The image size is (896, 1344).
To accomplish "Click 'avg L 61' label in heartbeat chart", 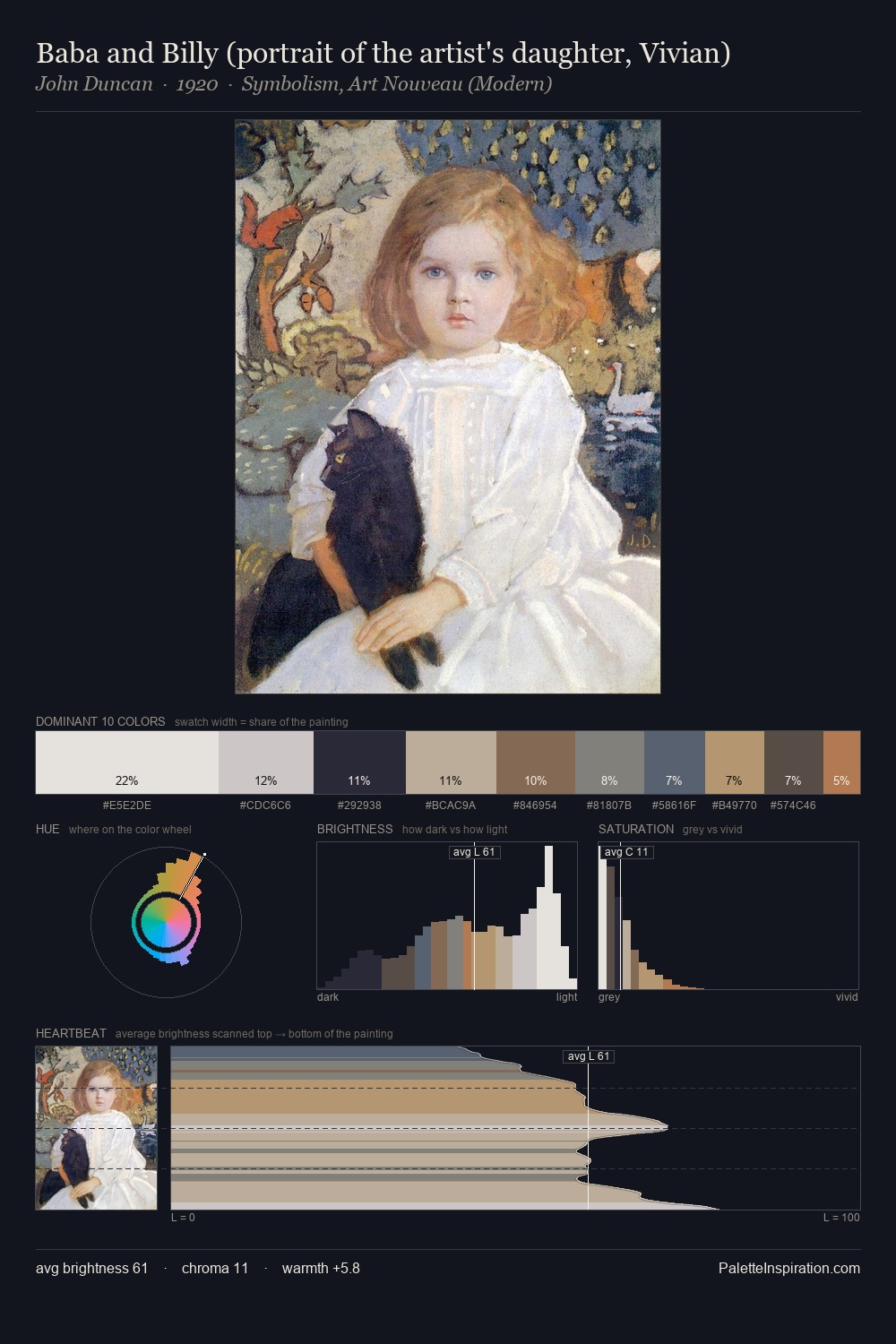I will 589,1056.
